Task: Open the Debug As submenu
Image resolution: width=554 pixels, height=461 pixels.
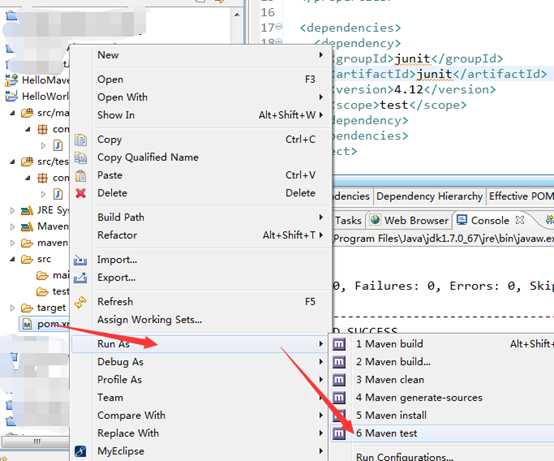Action: (x=201, y=362)
